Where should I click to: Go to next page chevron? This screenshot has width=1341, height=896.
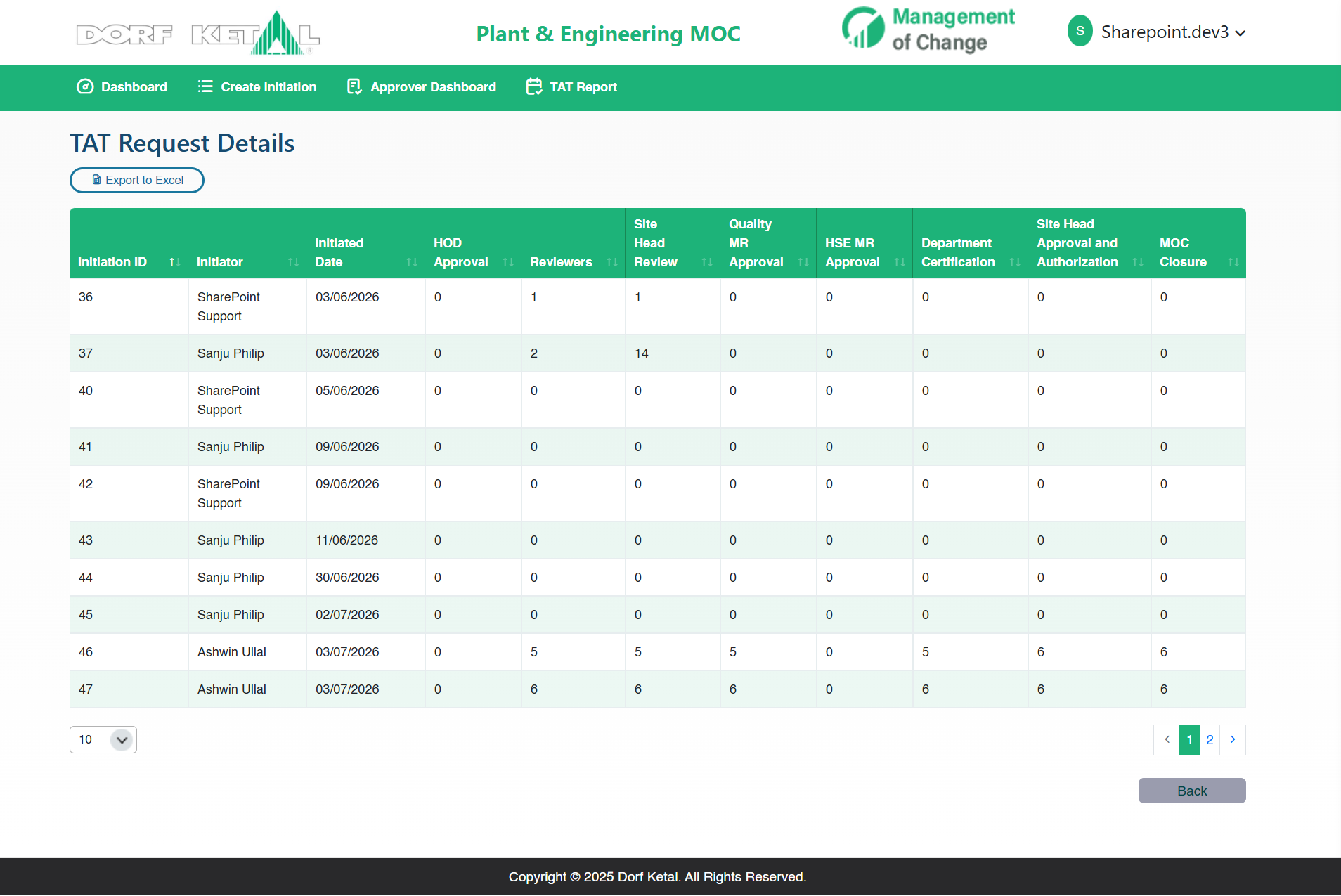[1233, 739]
